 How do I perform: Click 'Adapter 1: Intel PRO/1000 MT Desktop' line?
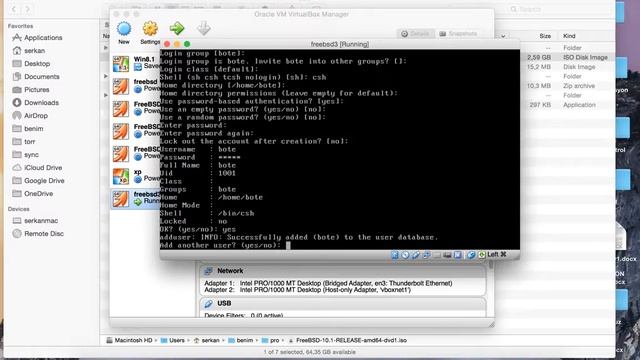[x=328, y=283]
